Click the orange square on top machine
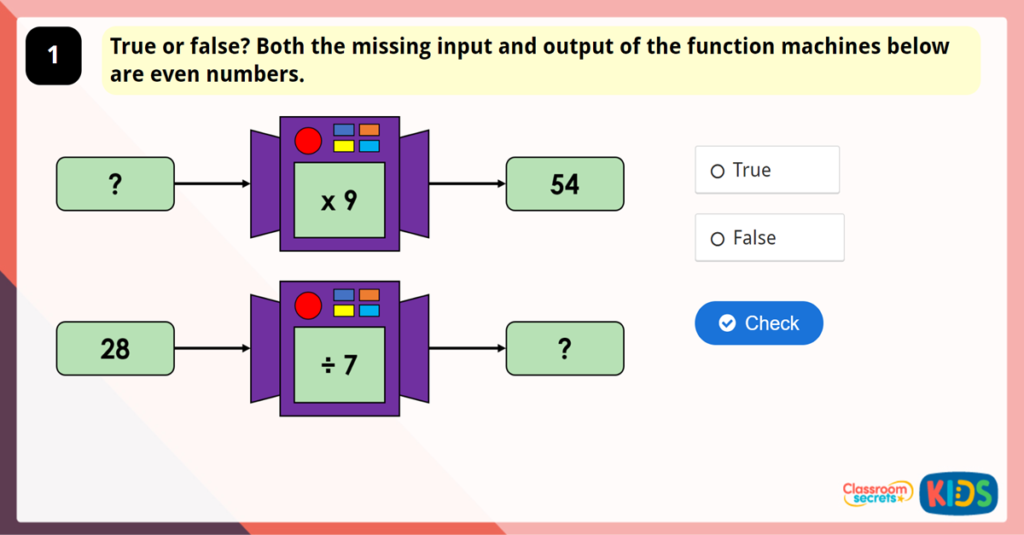The height and width of the screenshot is (535, 1024). point(369,130)
